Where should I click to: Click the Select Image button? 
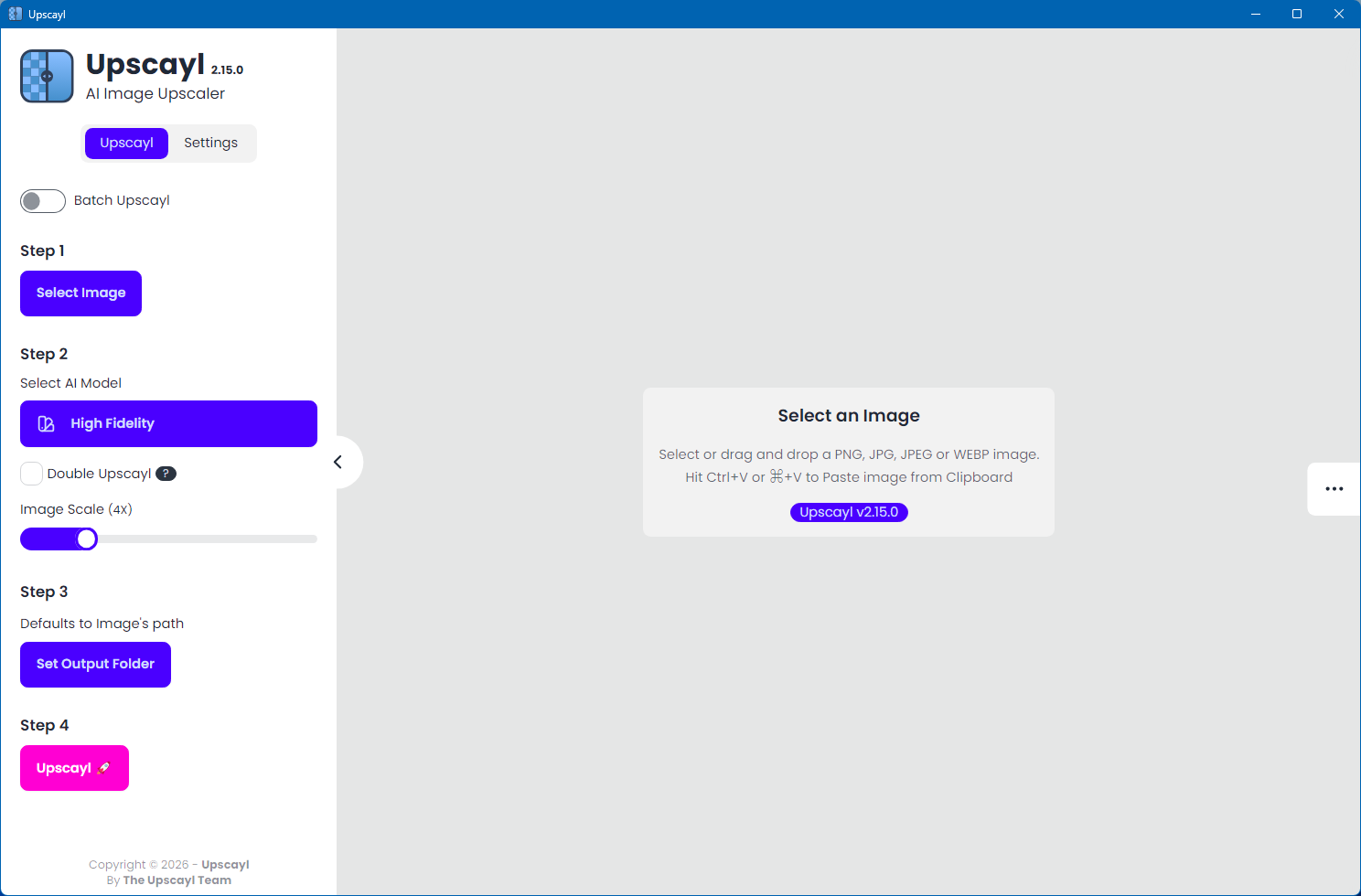(80, 293)
